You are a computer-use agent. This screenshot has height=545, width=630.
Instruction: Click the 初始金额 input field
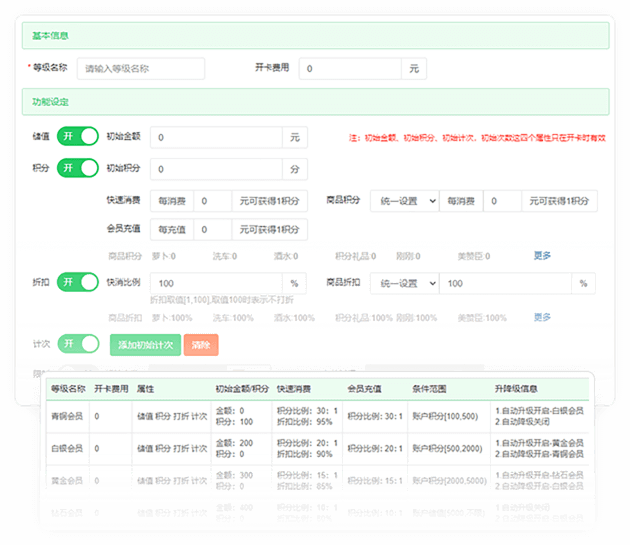coord(217,137)
